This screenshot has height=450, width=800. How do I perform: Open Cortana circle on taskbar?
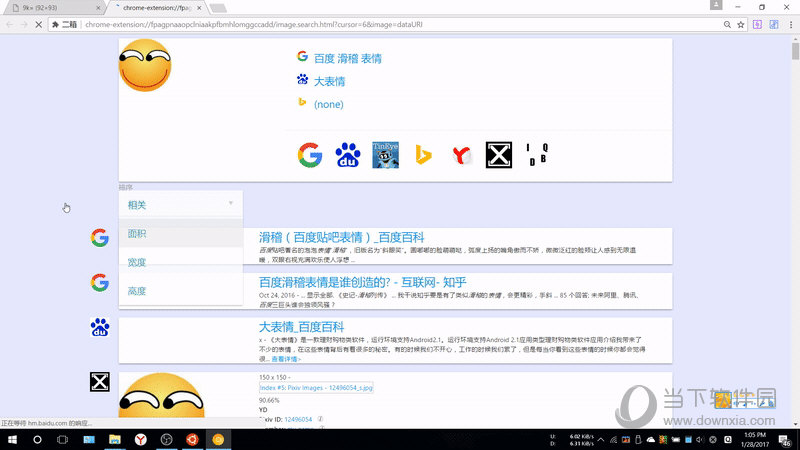click(x=37, y=439)
